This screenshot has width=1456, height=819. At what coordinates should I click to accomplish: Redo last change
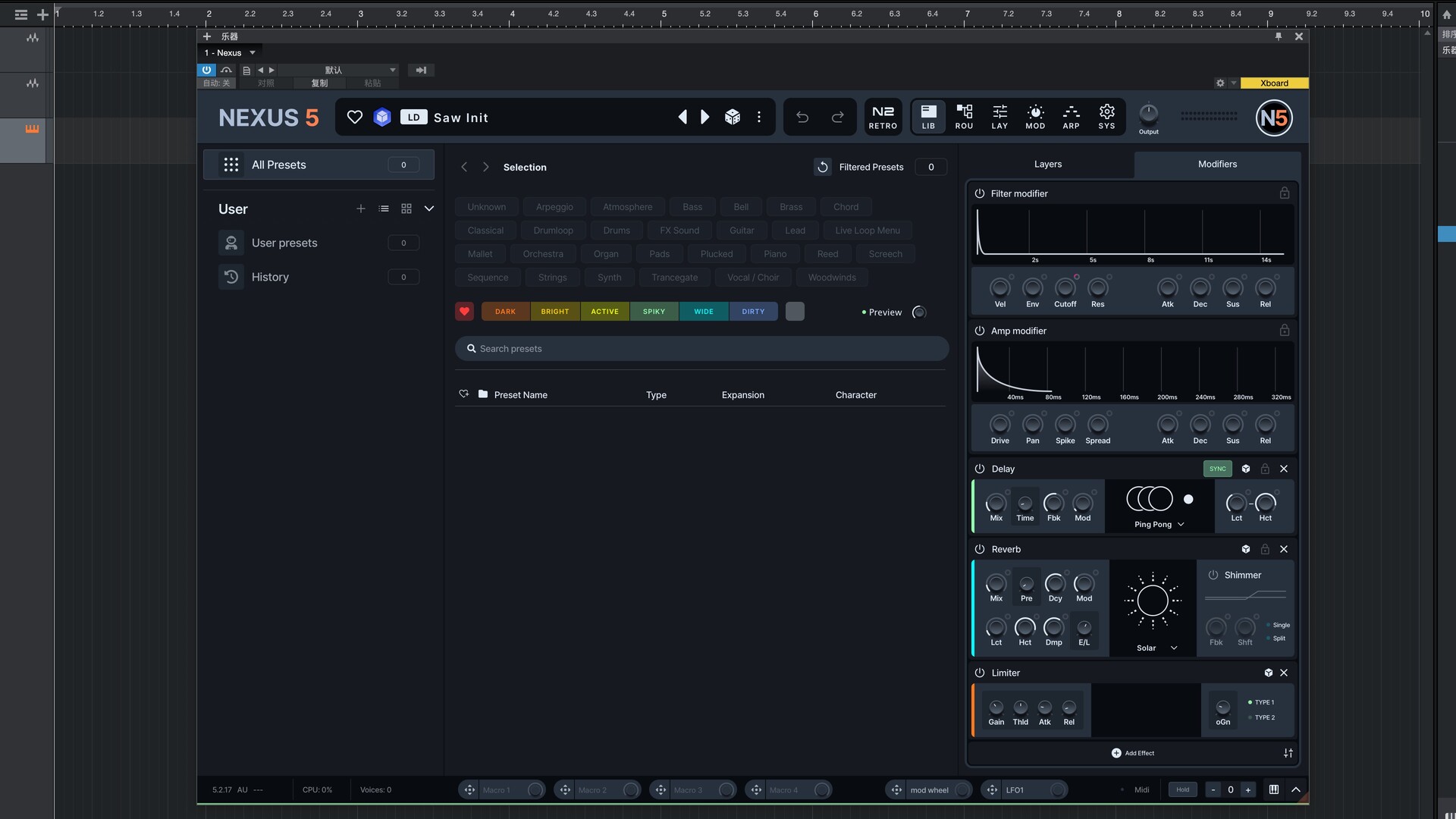[838, 117]
